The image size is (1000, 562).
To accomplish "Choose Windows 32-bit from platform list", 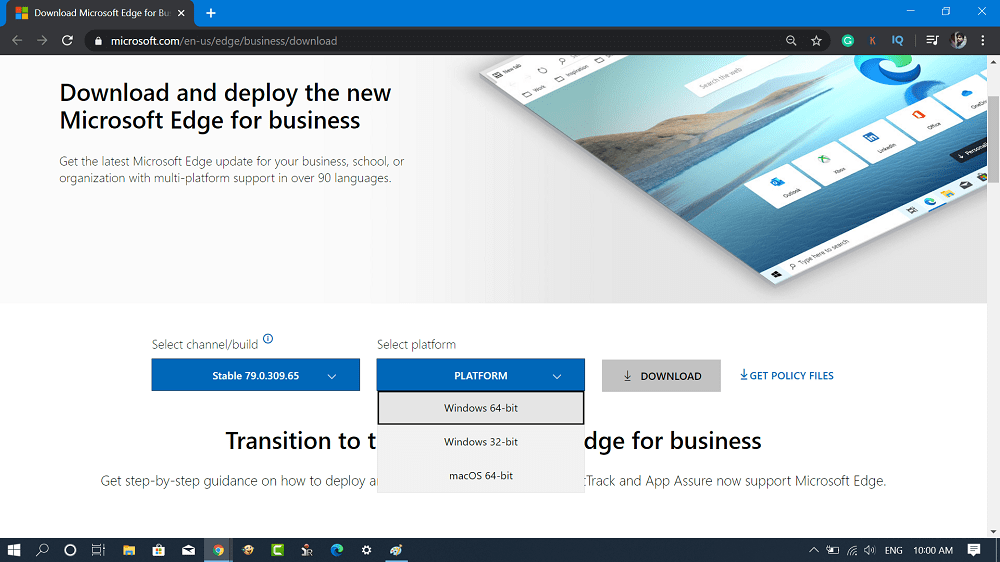I will point(480,441).
